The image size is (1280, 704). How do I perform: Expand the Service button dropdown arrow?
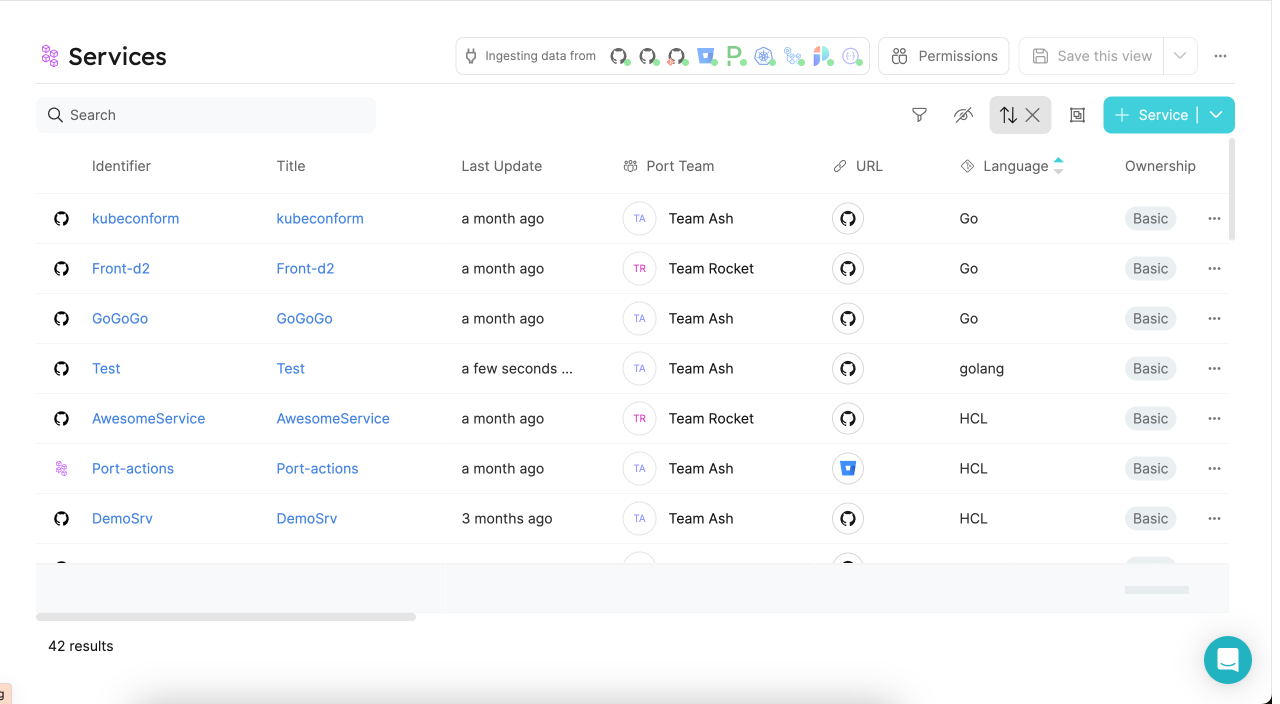[1216, 115]
